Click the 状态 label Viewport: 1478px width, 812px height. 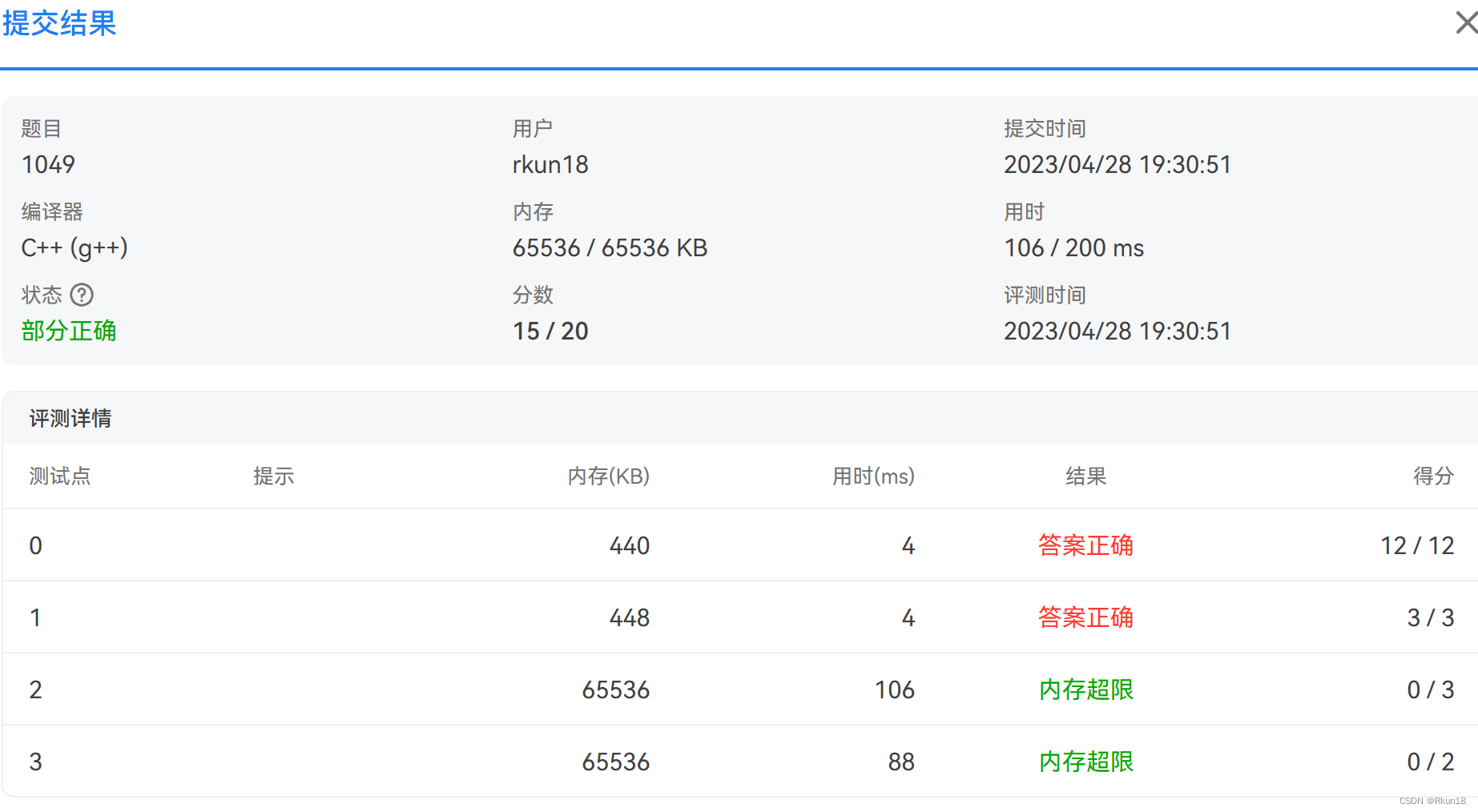pos(42,295)
